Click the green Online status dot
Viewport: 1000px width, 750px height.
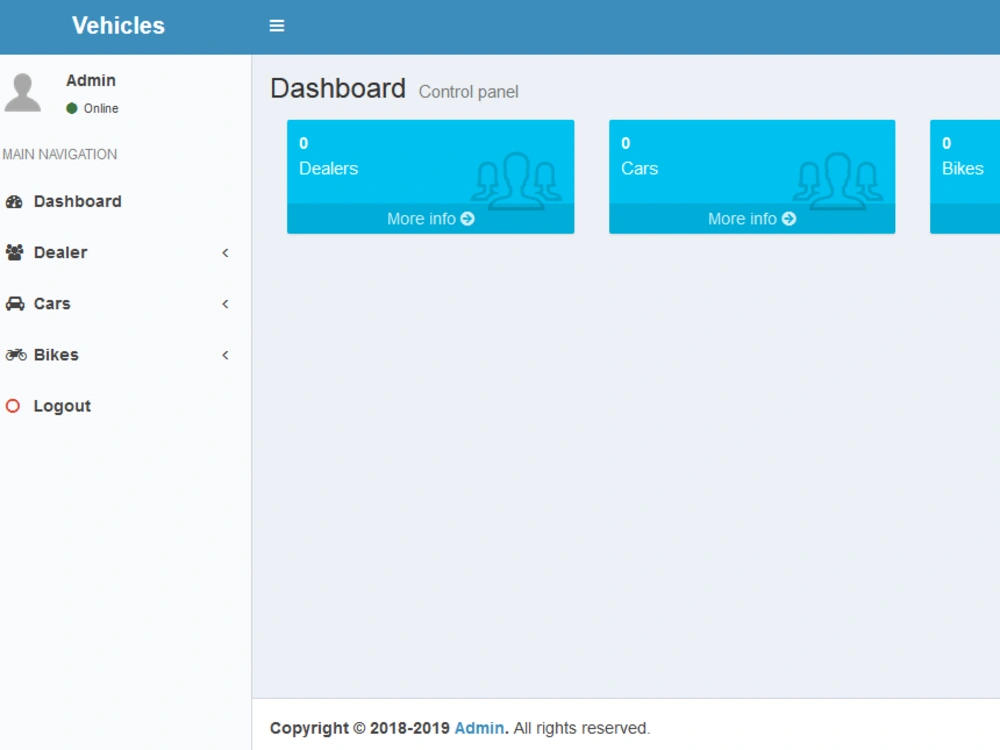(x=71, y=108)
